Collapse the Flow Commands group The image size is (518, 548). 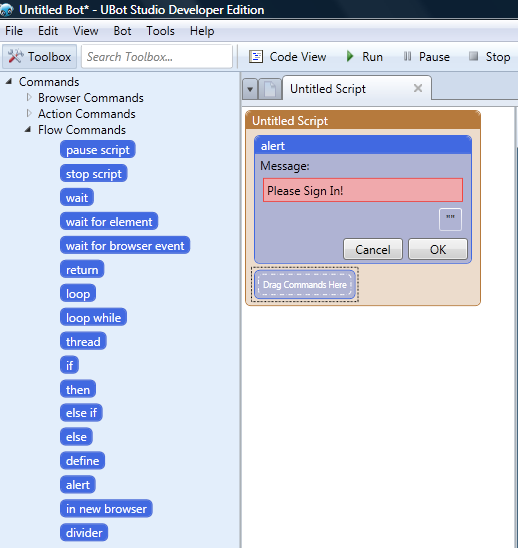(28, 130)
